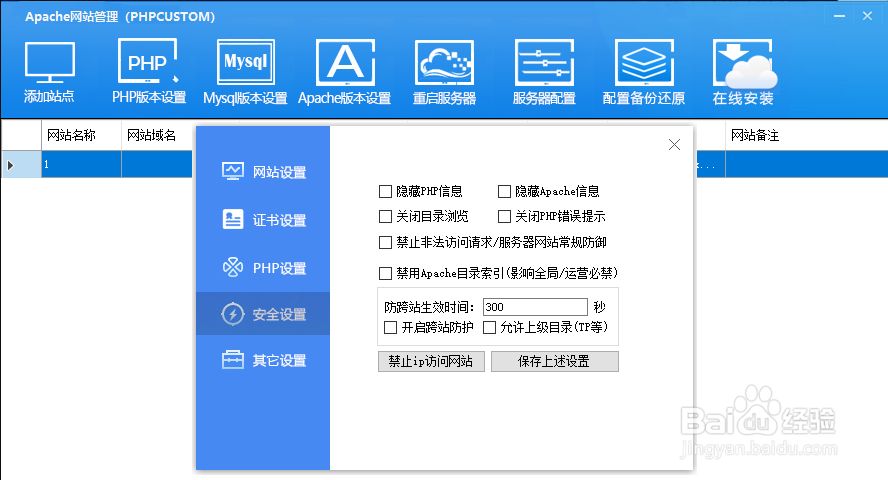Screen dimensions: 888x480
Task: Close the settings dialog
Action: point(674,145)
